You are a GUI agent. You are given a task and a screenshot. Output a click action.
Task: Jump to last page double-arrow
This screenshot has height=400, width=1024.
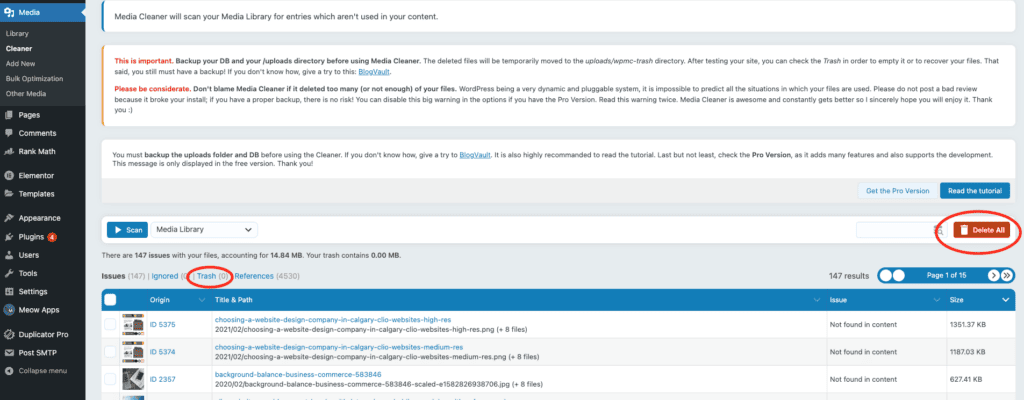(x=1007, y=275)
